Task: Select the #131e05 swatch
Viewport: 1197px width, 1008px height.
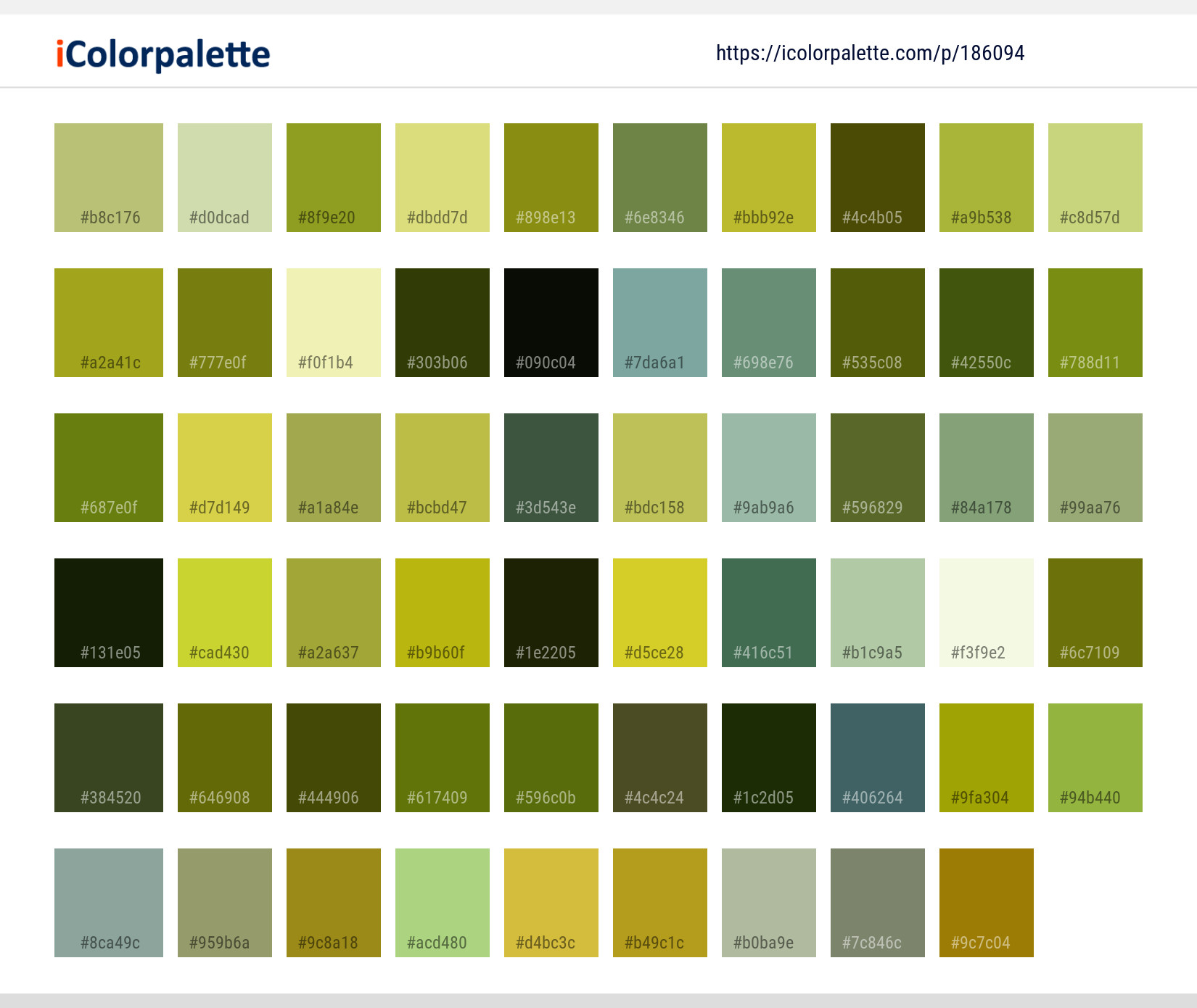Action: click(x=109, y=613)
